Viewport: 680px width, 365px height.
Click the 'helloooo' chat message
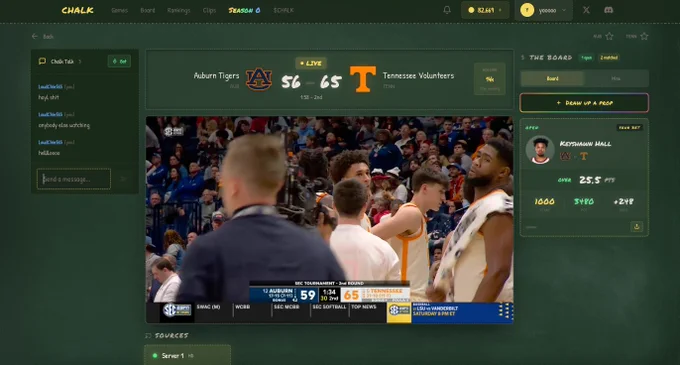click(x=49, y=153)
